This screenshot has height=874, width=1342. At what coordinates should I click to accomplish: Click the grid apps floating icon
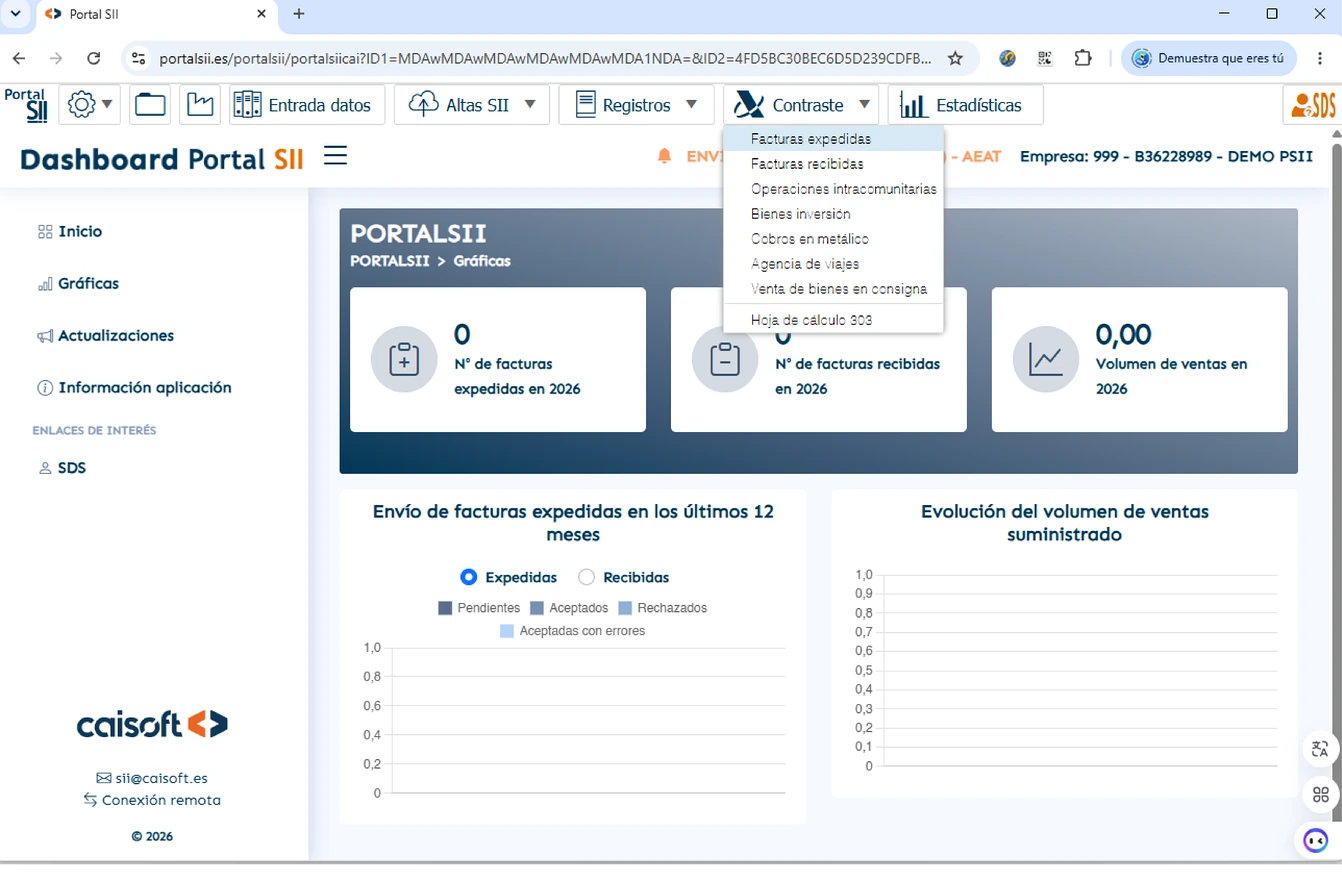(x=1320, y=795)
